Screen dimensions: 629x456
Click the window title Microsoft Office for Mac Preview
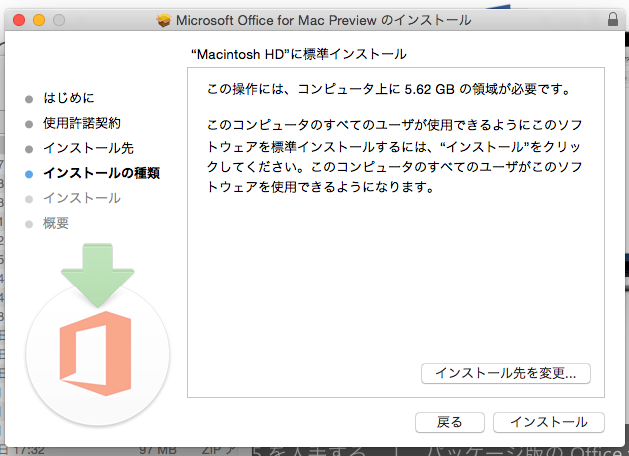pyautogui.click(x=276, y=20)
